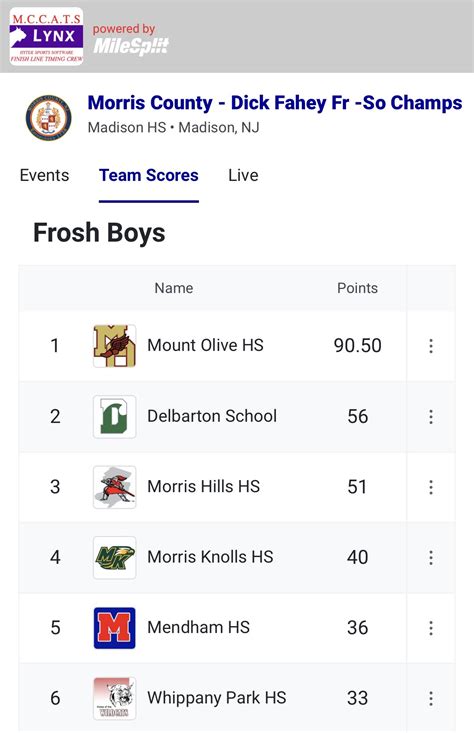Screen dimensions: 474x733
Task: Click the Mendham HS red M logo
Action: click(x=115, y=628)
